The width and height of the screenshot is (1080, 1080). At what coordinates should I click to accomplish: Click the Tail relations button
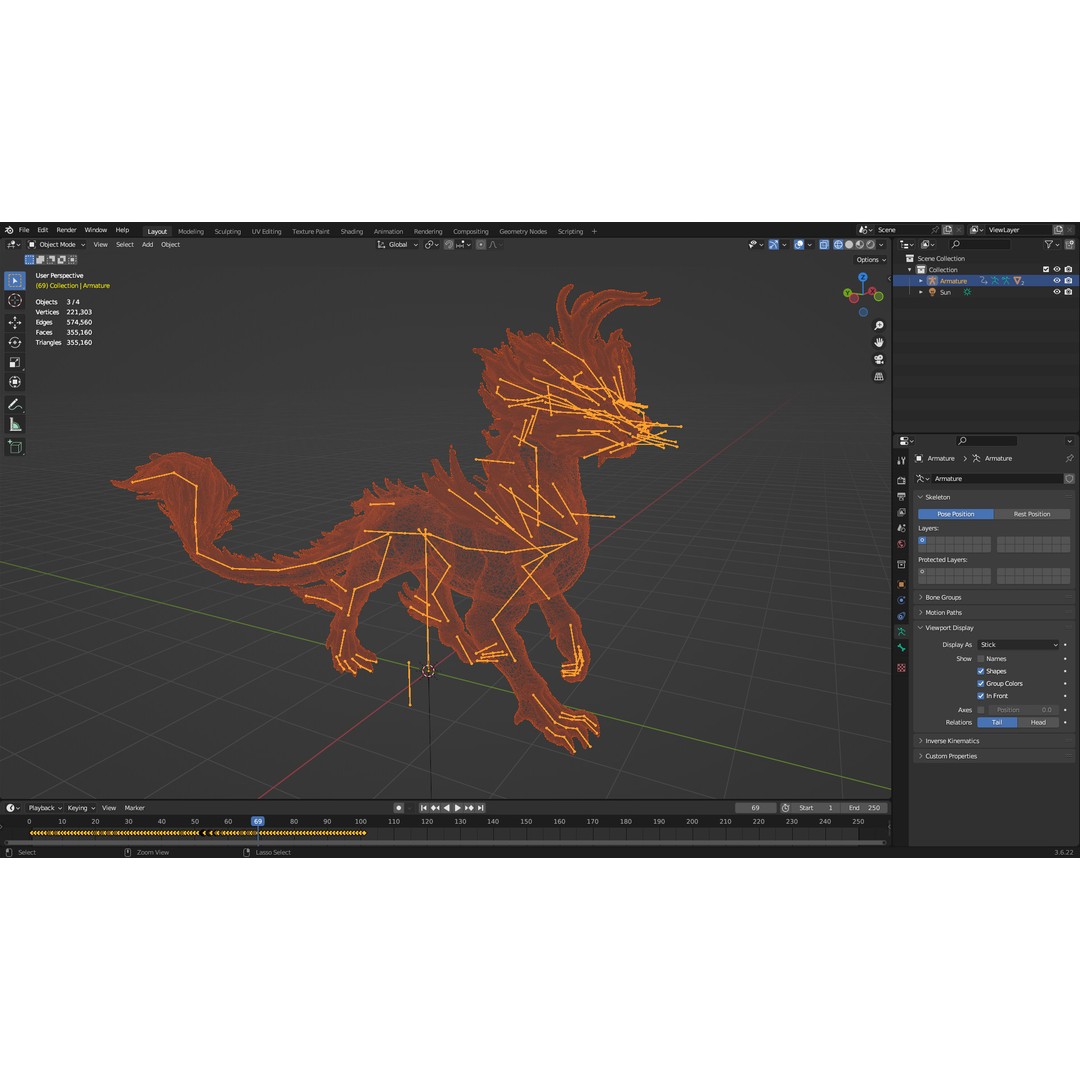coord(997,723)
